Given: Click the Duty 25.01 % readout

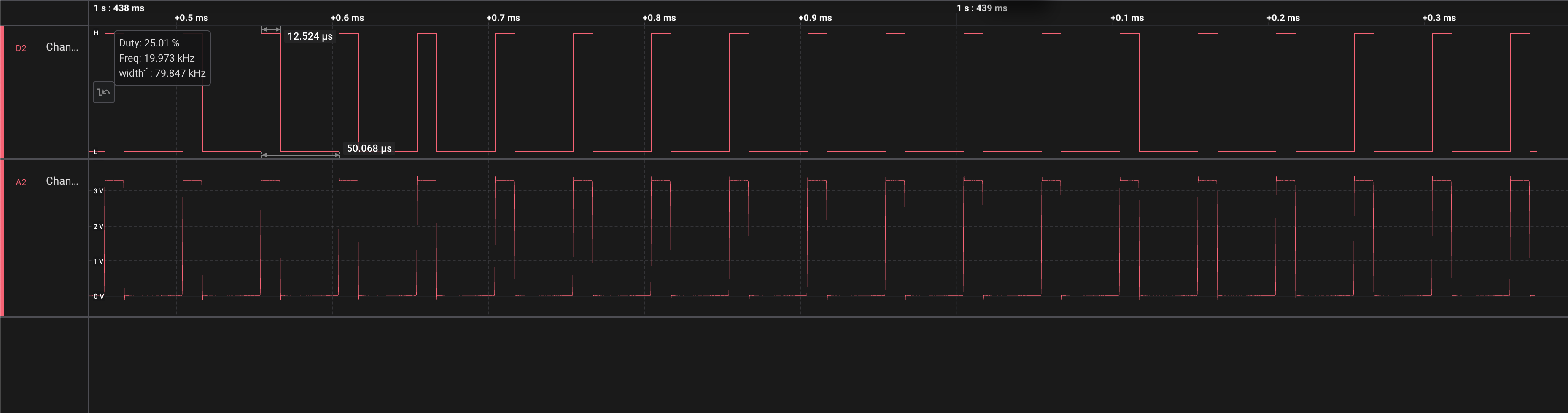Looking at the screenshot, I should (x=149, y=43).
